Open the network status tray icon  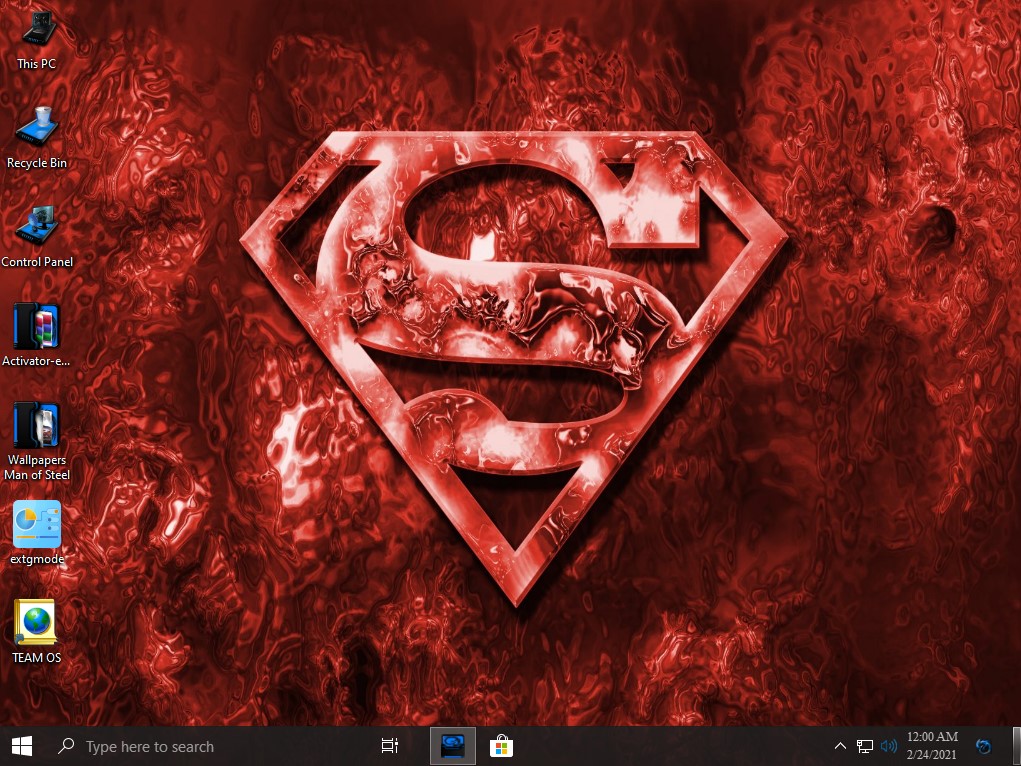click(865, 746)
